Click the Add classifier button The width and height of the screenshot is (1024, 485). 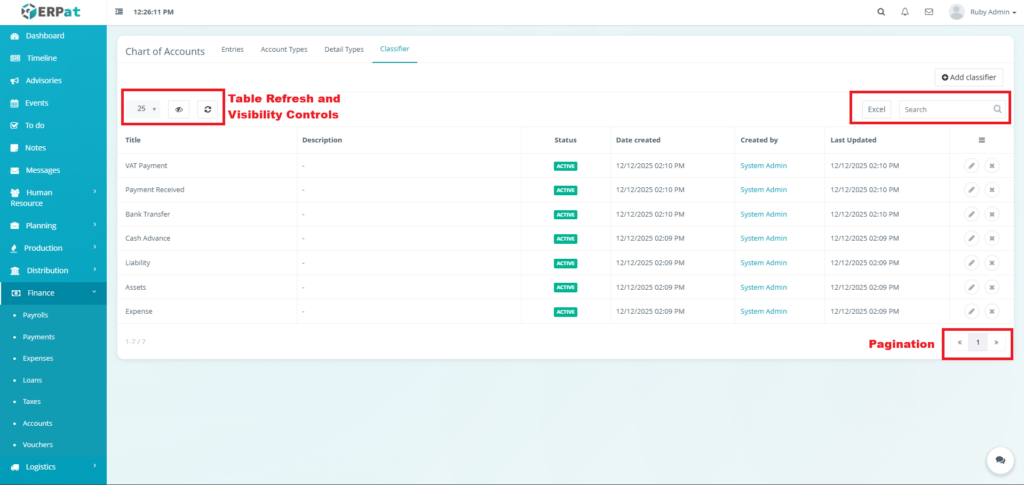click(x=968, y=77)
